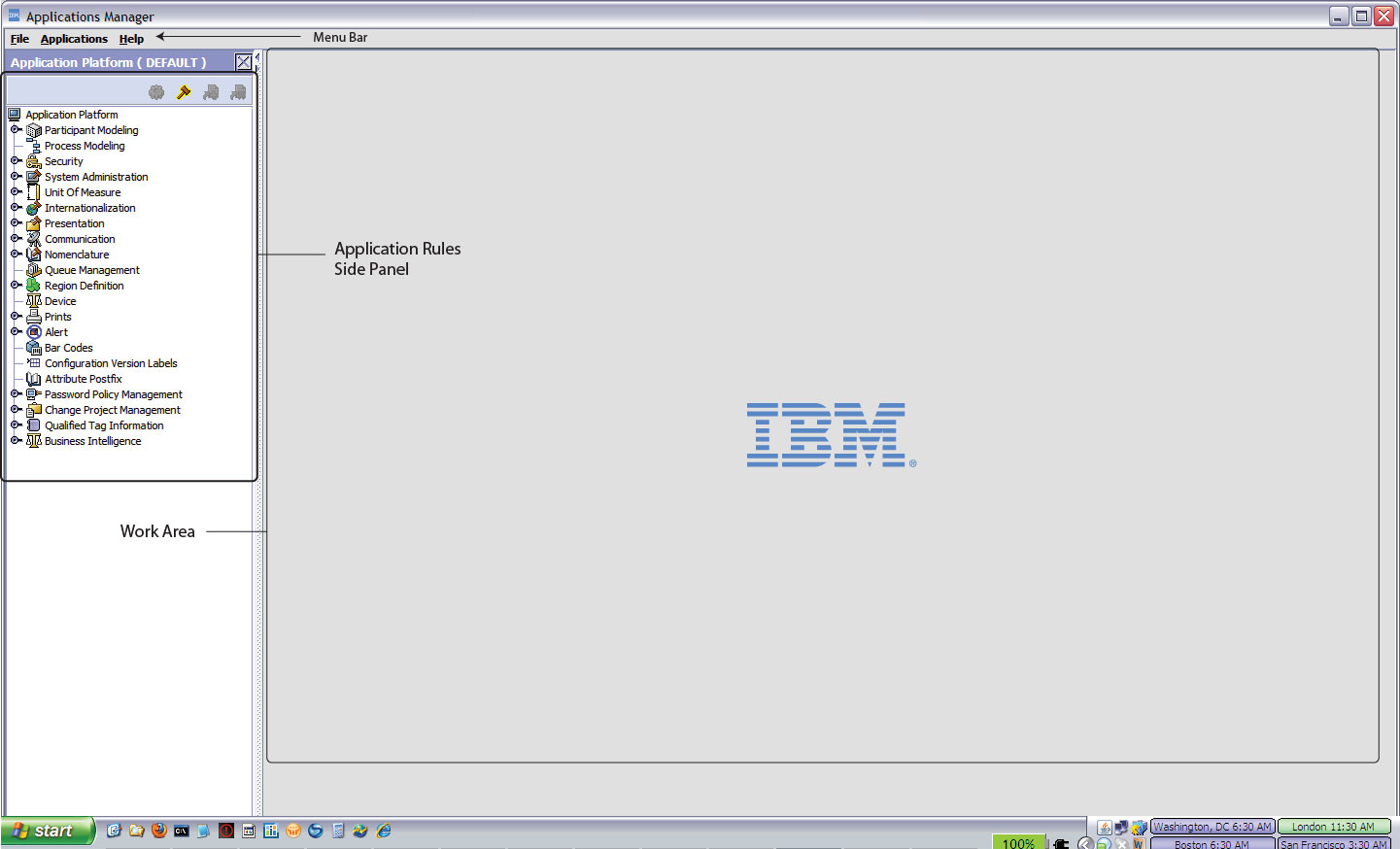The image size is (1400, 849).
Task: Expand the Security tree node
Action: tap(16, 160)
